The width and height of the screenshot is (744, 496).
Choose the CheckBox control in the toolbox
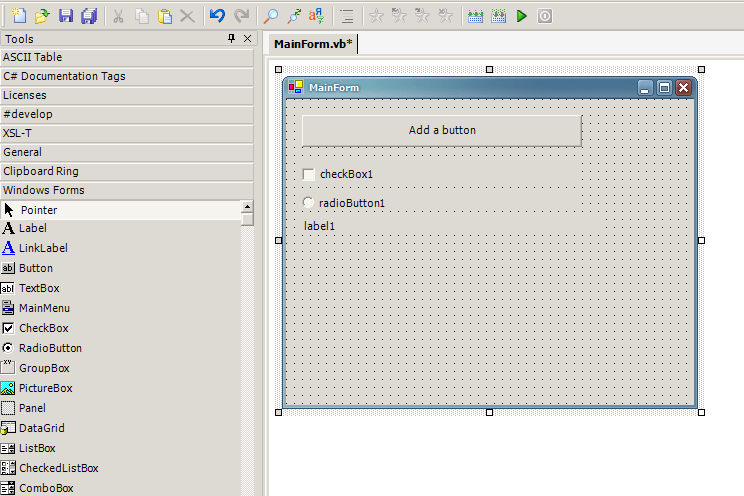tap(43, 328)
